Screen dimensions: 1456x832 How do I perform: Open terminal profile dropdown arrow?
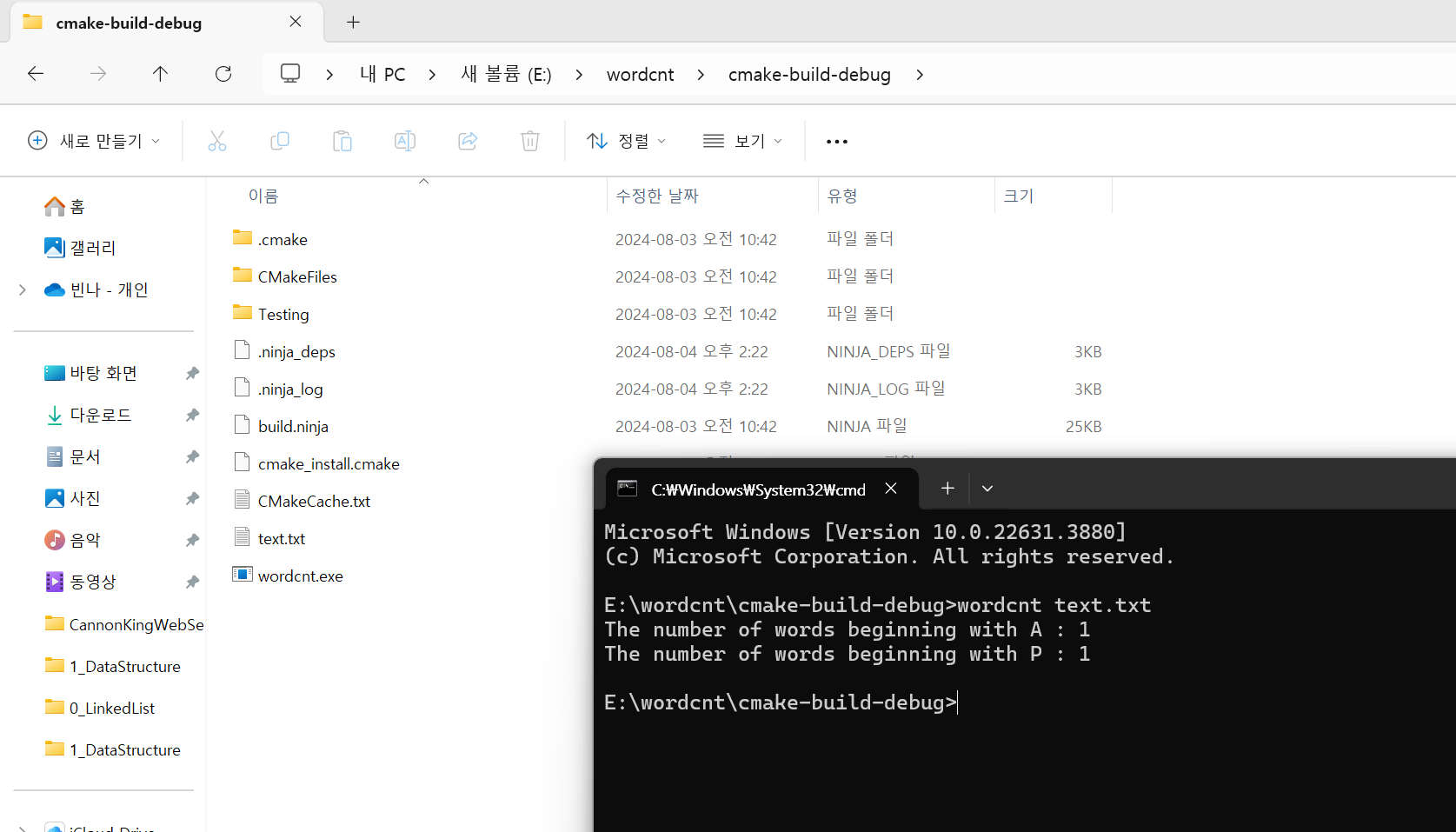(x=987, y=489)
